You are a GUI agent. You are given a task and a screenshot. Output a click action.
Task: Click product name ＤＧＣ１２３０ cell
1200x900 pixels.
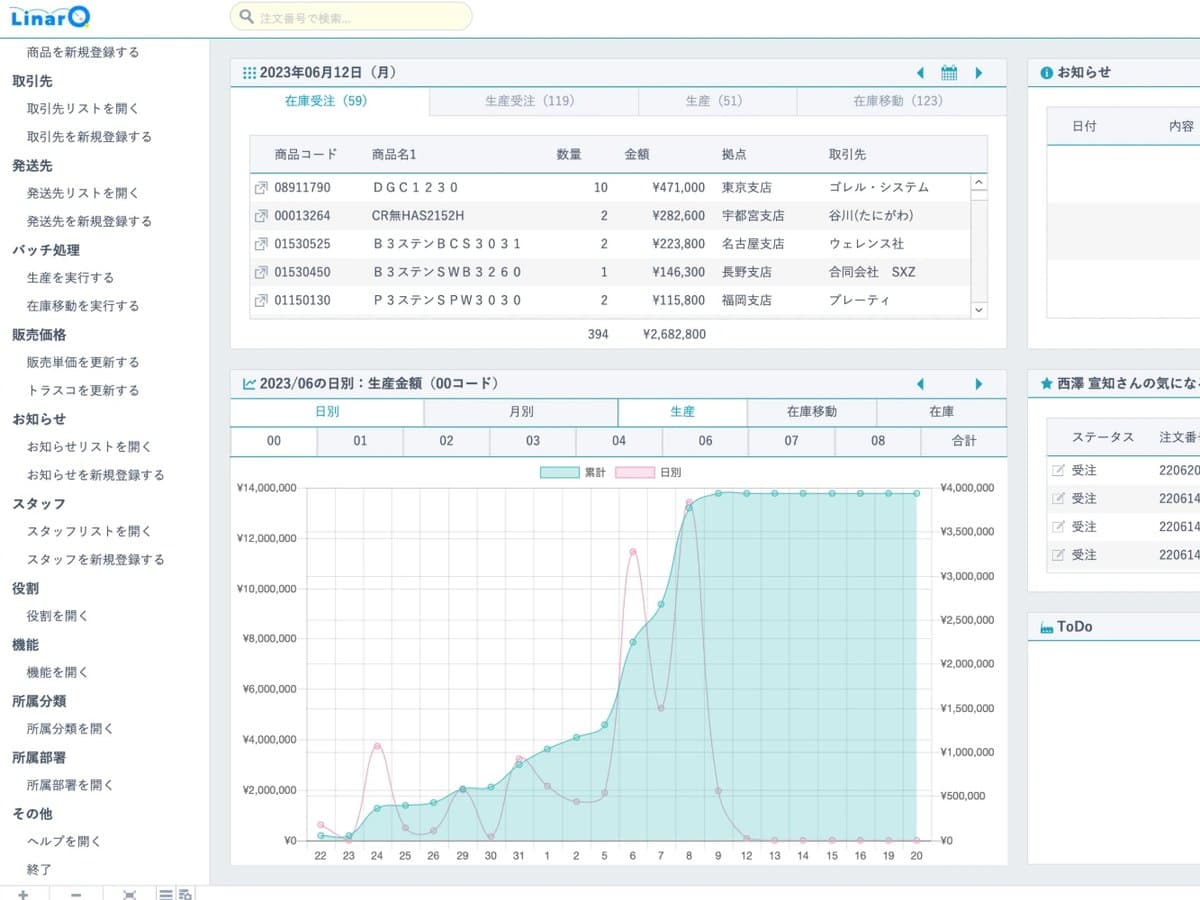click(x=415, y=188)
